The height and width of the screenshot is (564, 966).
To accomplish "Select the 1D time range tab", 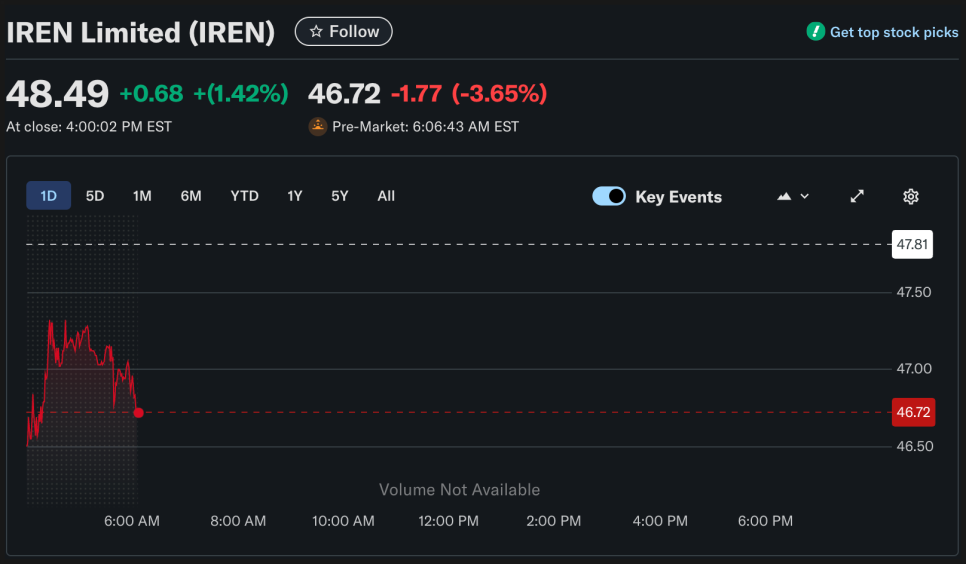I will 48,196.
